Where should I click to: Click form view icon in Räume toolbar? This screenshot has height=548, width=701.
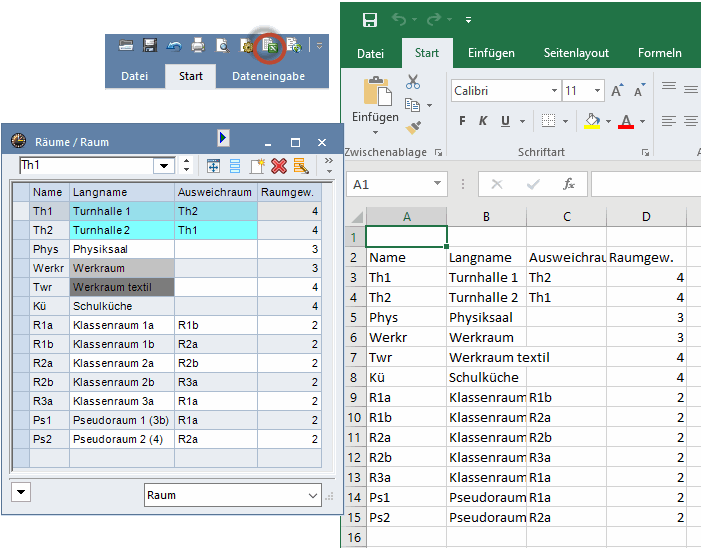pyautogui.click(x=235, y=166)
